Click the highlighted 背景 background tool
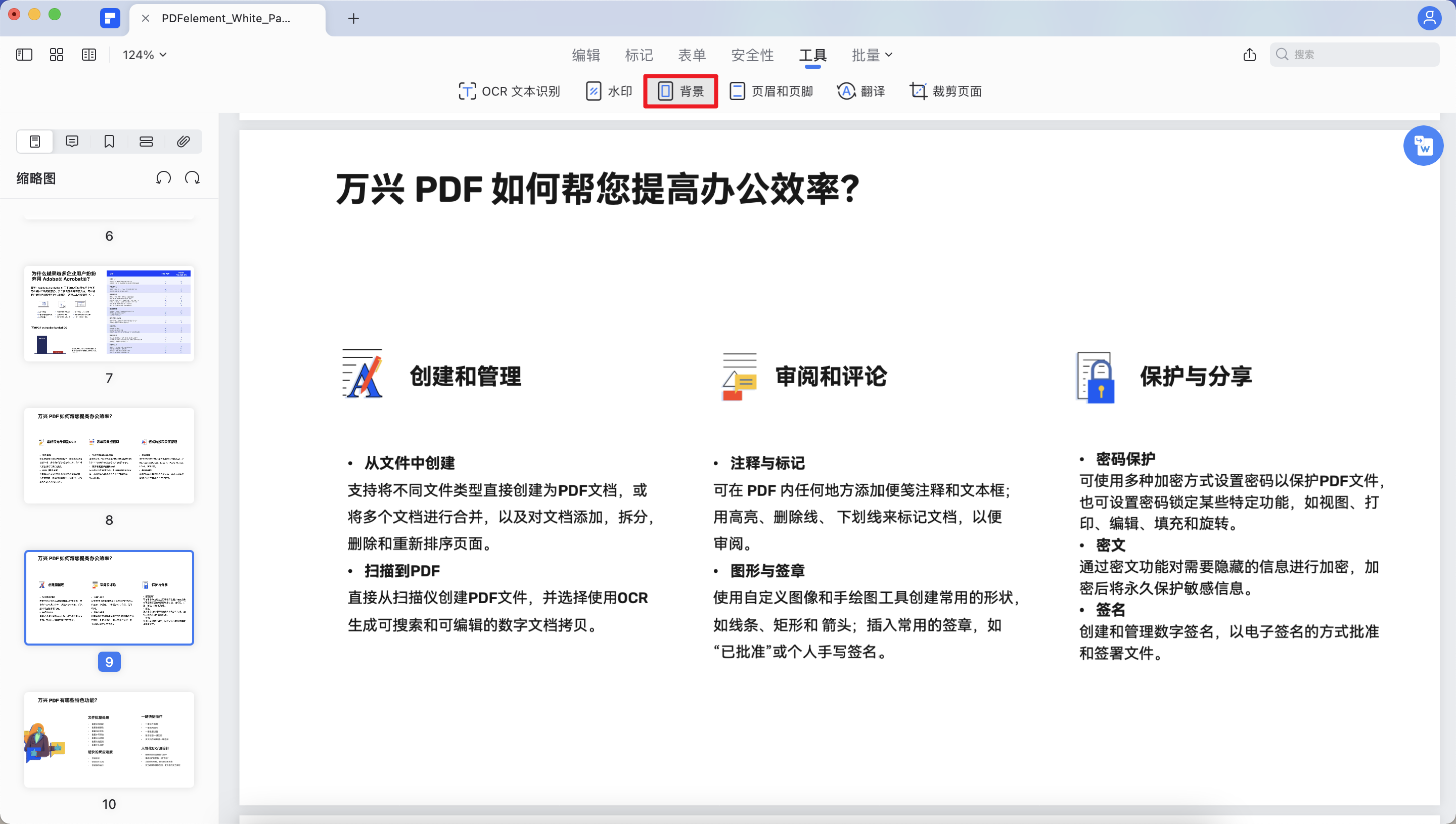1456x824 pixels. (x=680, y=91)
